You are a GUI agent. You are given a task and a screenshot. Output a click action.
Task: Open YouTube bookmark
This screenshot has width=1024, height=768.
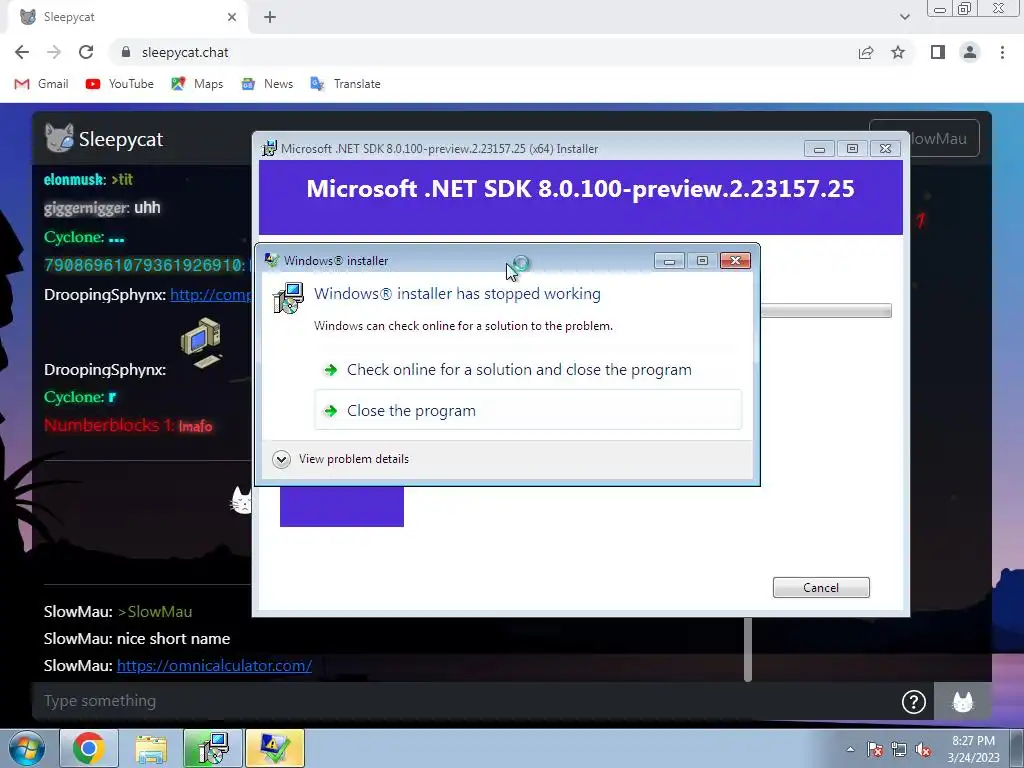(x=120, y=84)
